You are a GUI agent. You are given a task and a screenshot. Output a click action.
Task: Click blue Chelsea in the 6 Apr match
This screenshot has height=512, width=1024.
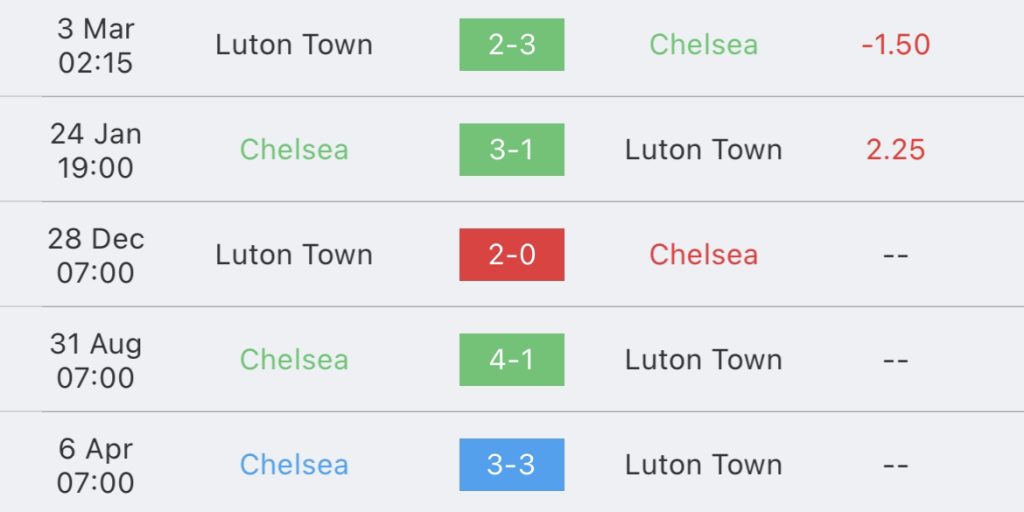294,464
